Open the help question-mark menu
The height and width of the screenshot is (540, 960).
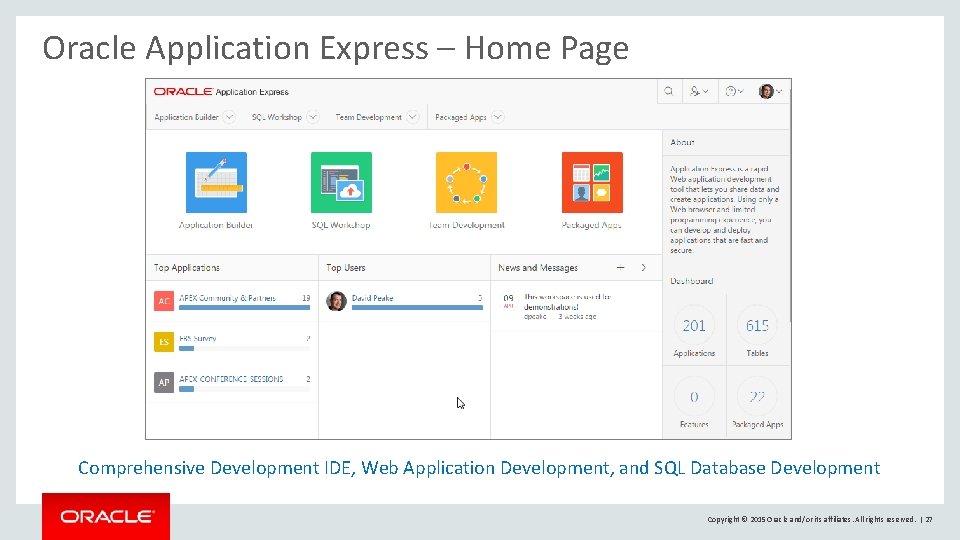pos(733,91)
